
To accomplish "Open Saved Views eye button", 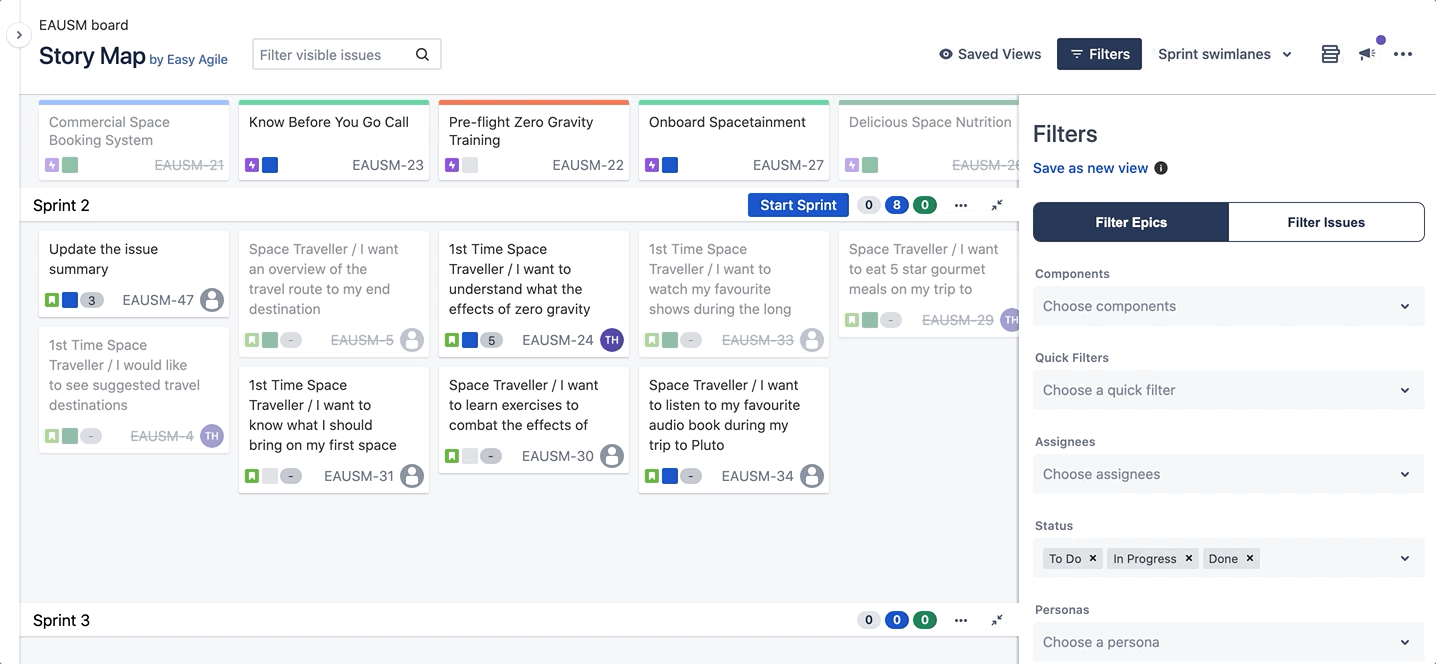I will (990, 54).
